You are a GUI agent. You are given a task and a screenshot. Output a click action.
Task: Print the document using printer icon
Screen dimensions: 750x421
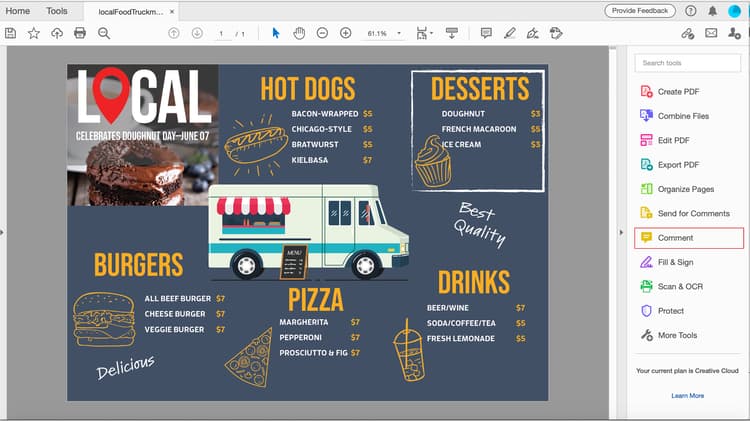(80, 33)
